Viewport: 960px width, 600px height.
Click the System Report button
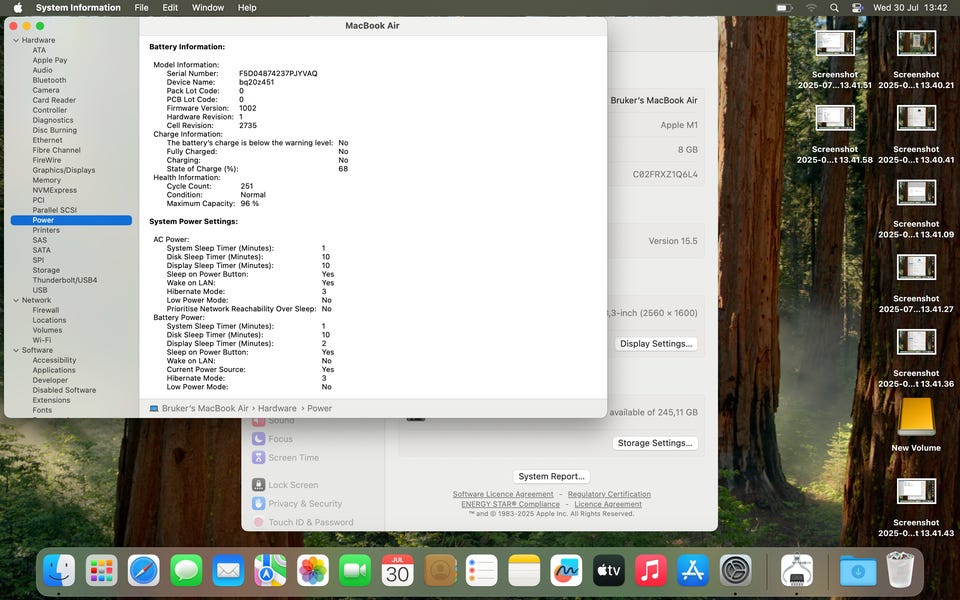point(551,476)
